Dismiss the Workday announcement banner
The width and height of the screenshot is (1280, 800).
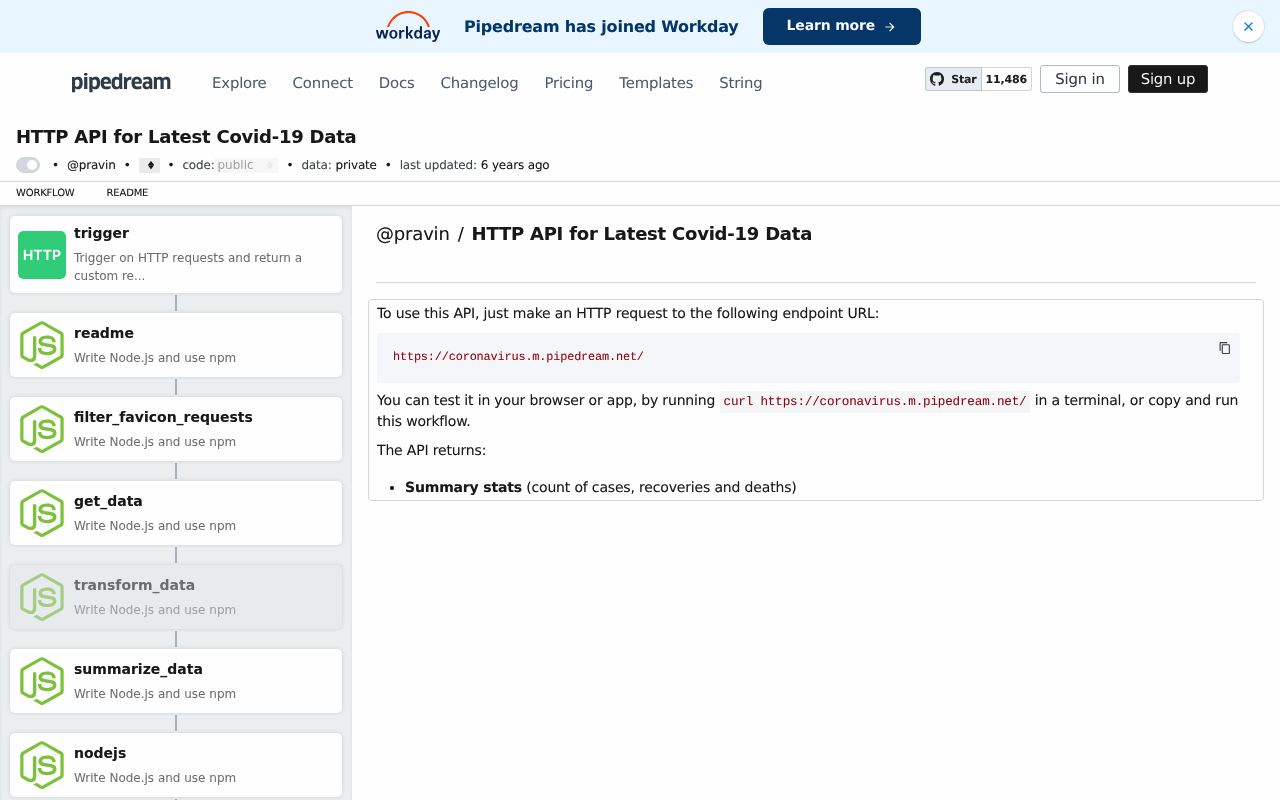1248,26
